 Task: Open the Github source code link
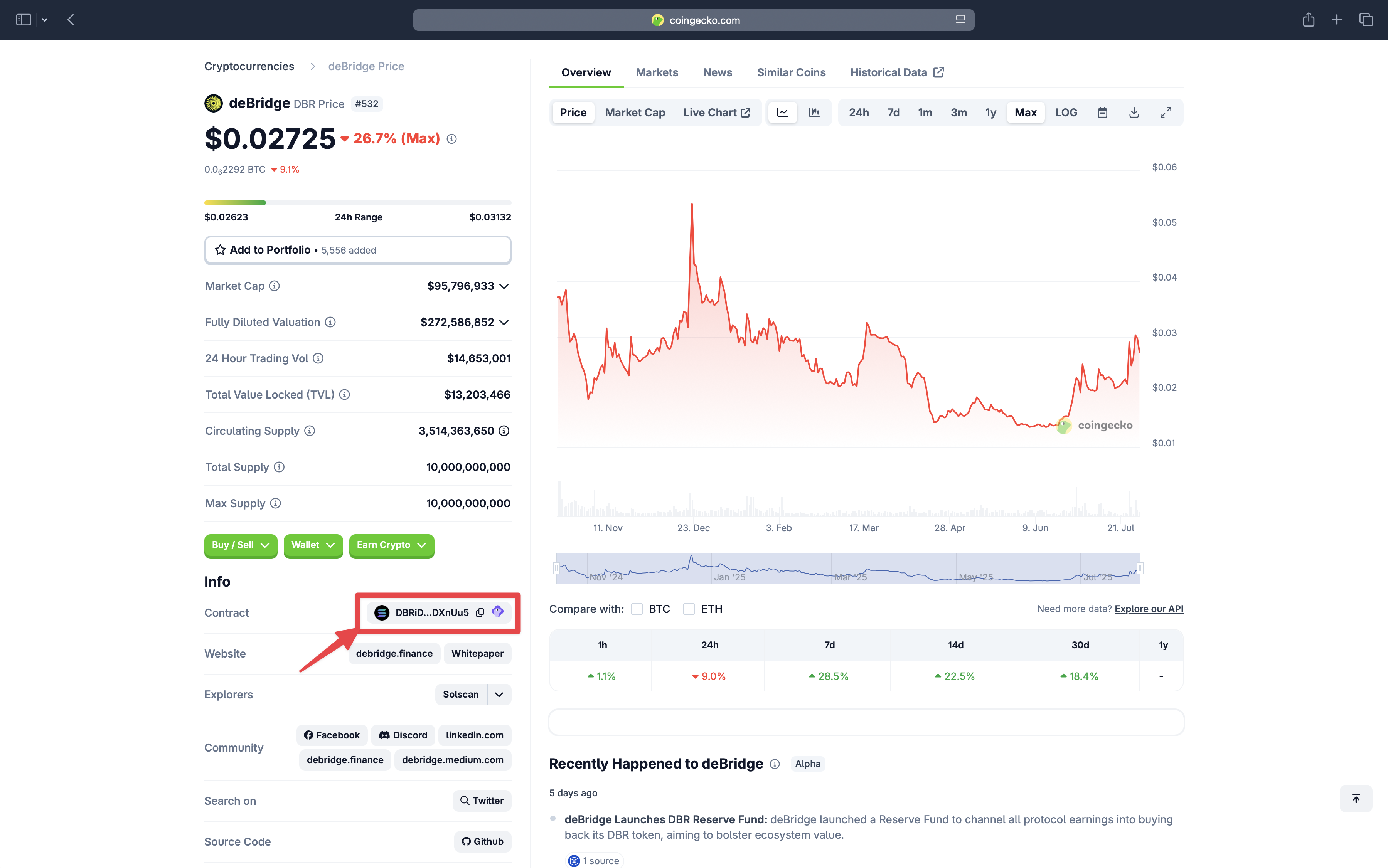tap(483, 841)
